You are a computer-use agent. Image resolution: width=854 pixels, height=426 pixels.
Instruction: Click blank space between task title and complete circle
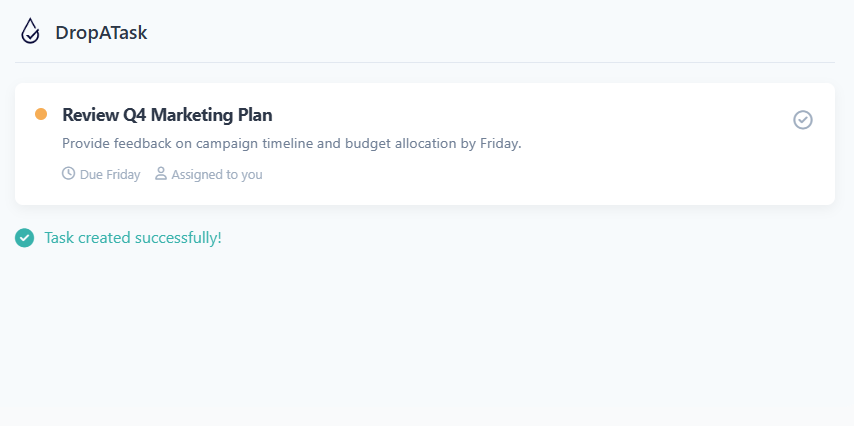coord(530,115)
